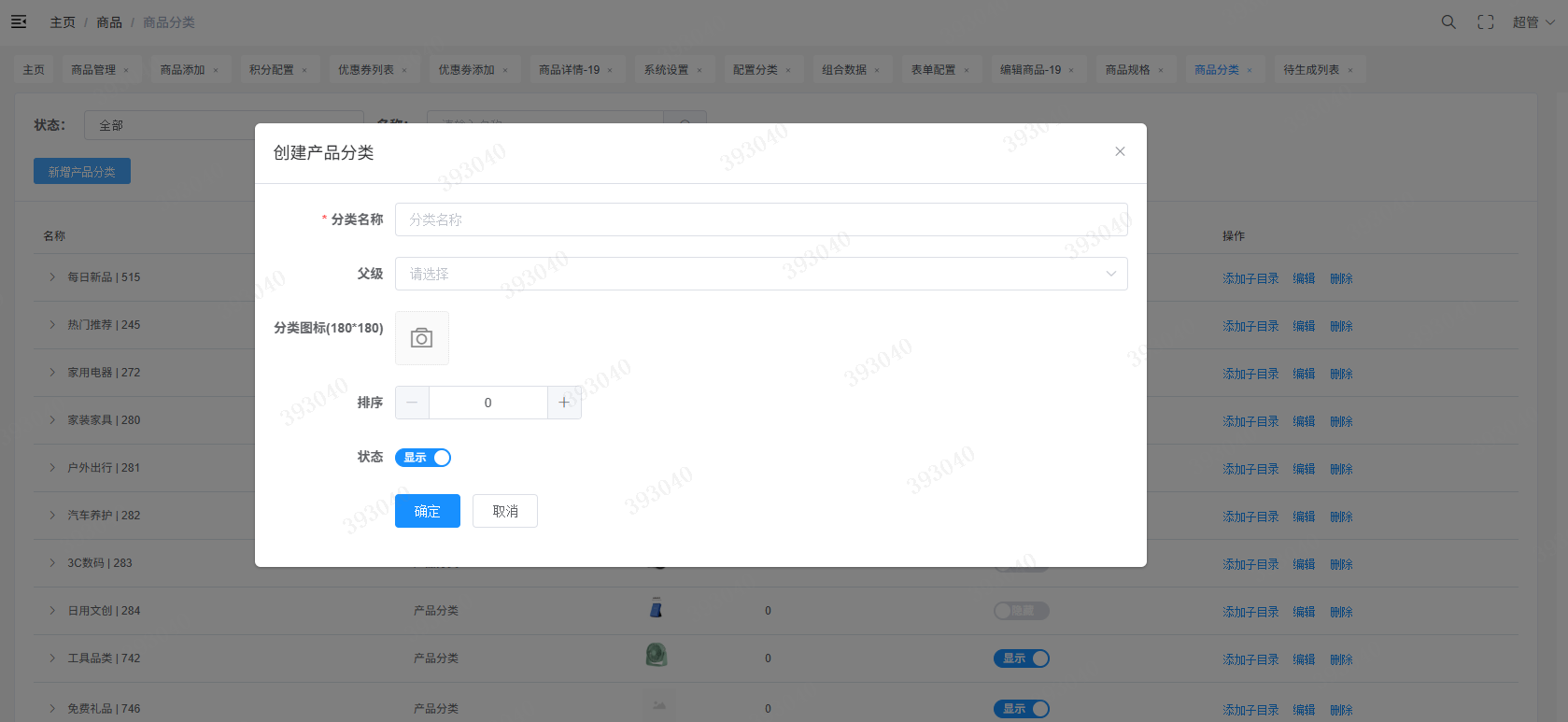Toggle fullscreen mode icon
The height and width of the screenshot is (722, 1568).
tap(1486, 21)
